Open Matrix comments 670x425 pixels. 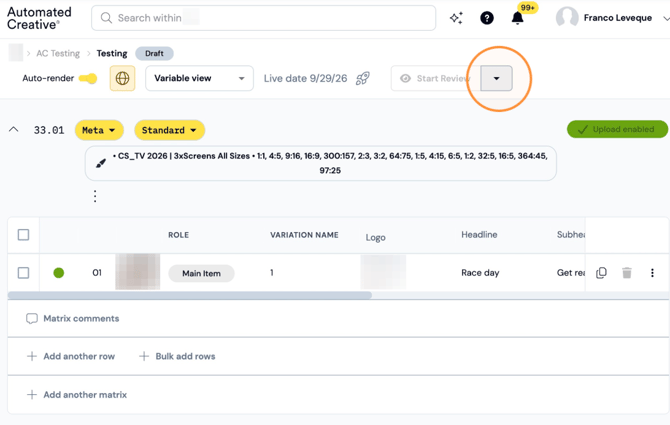pos(73,319)
